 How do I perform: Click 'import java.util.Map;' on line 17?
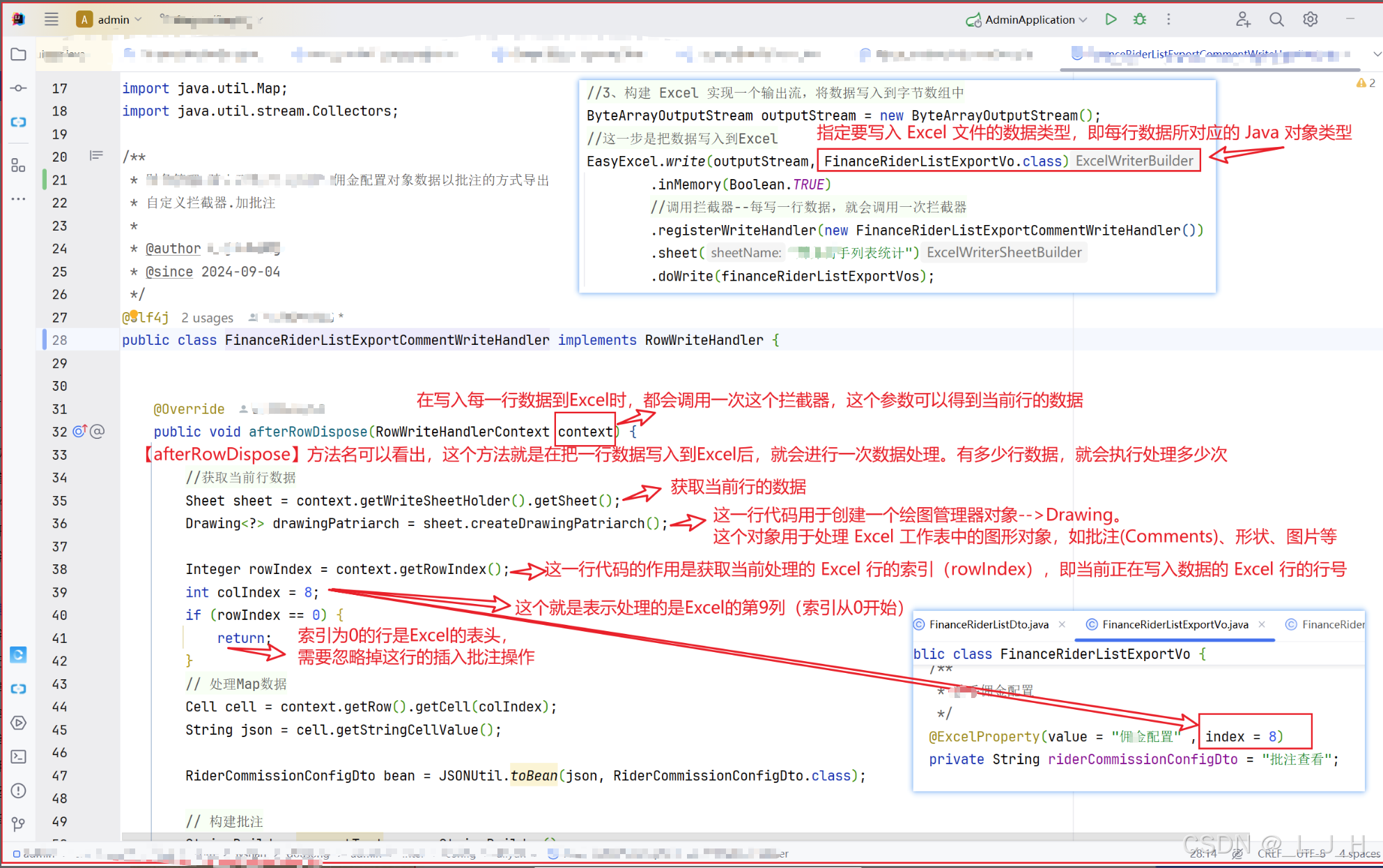point(205,88)
